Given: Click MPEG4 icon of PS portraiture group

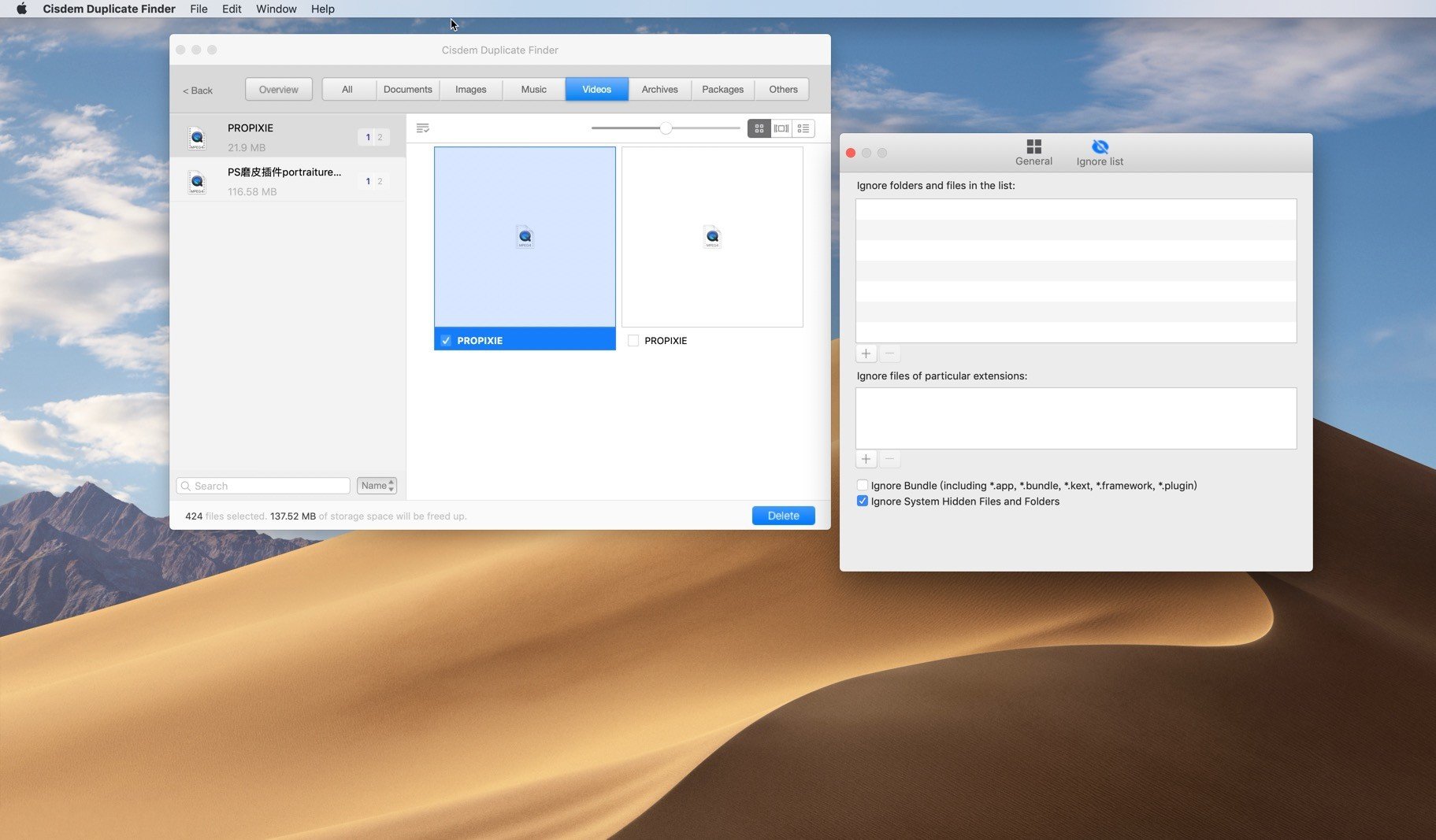Looking at the screenshot, I should pos(197,182).
